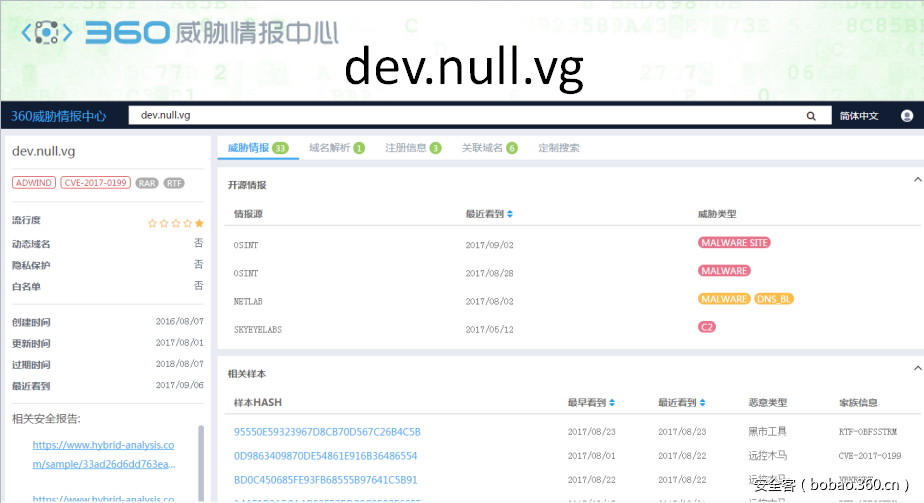Switch to the 域名解析 tab

[336, 148]
